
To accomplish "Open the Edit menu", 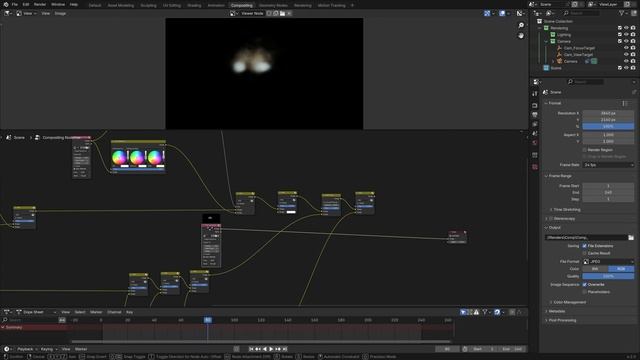I will [x=26, y=4].
